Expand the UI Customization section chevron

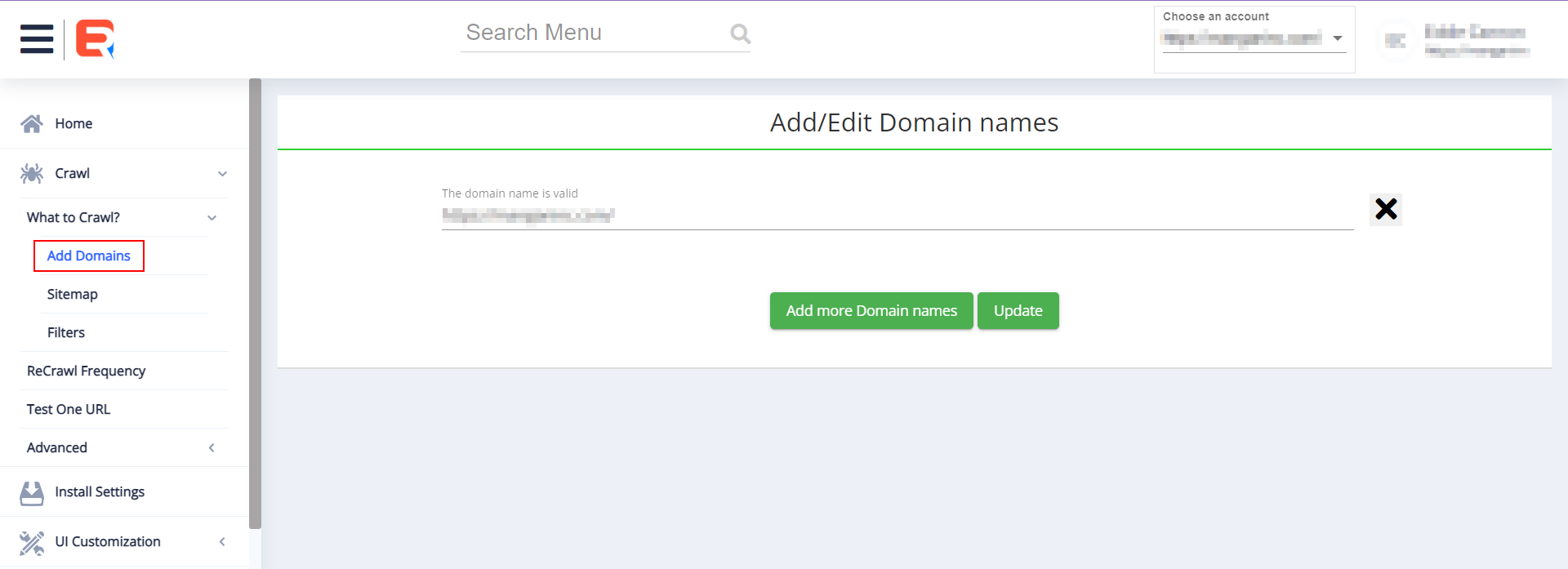pos(222,542)
